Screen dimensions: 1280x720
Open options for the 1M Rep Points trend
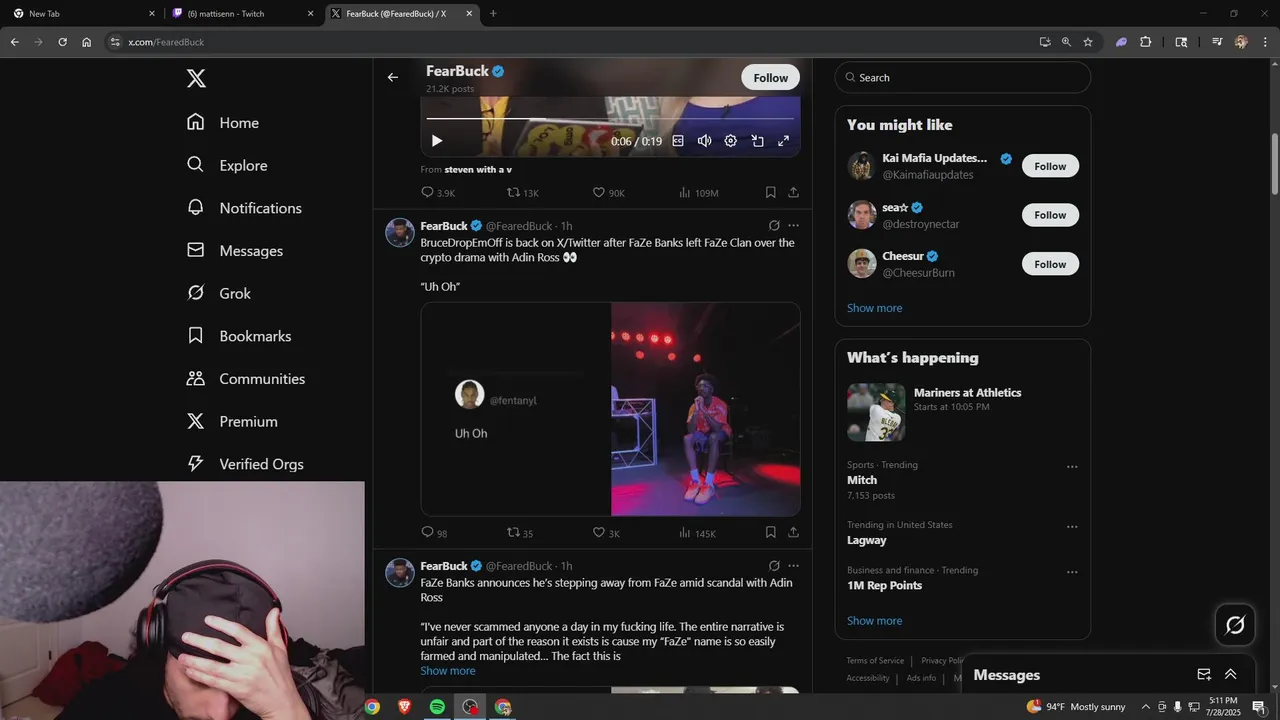click(x=1072, y=572)
